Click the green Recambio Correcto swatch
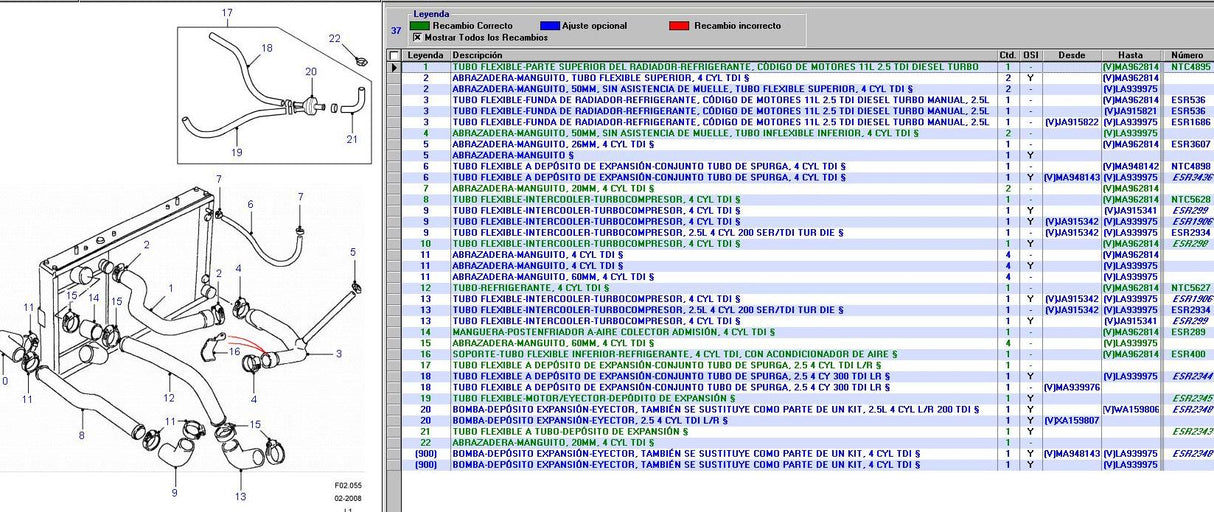This screenshot has height=512, width=1214. click(x=420, y=25)
